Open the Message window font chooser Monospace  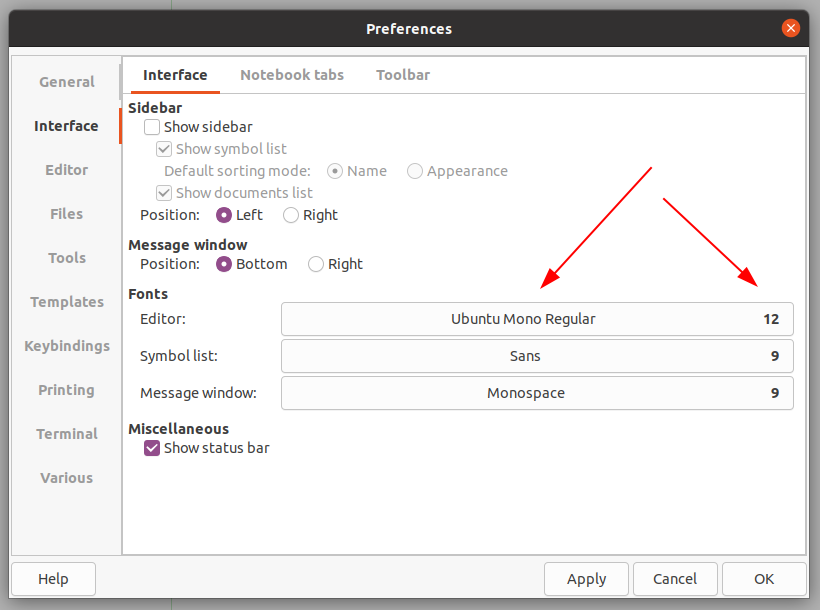tap(537, 393)
